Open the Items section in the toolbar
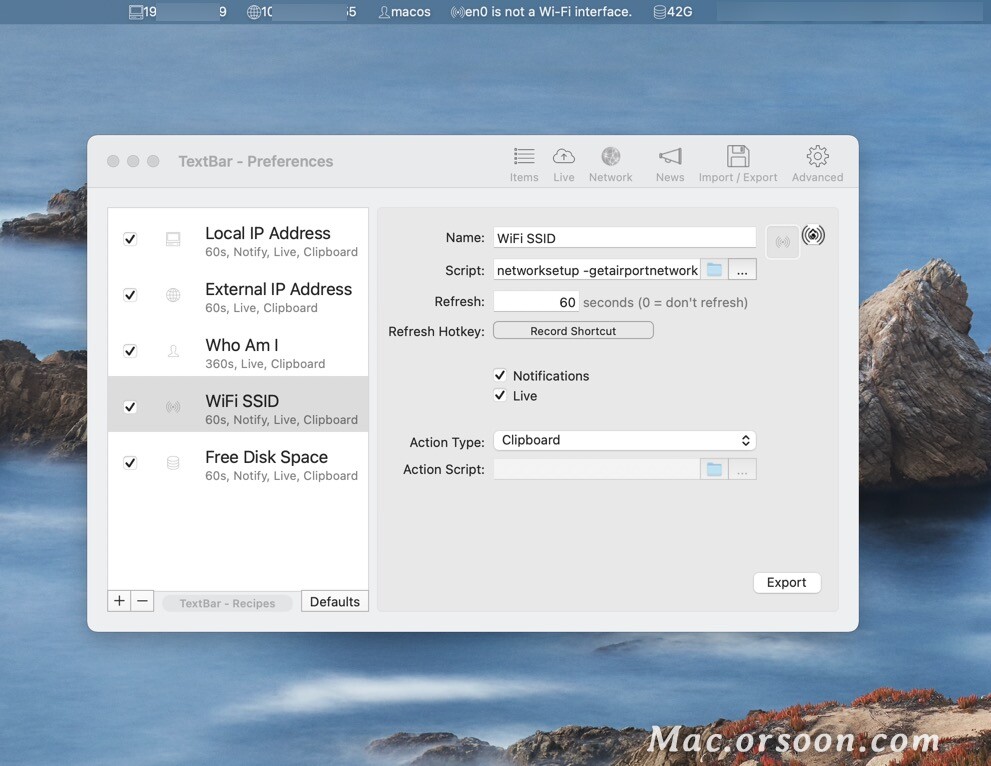Image resolution: width=991 pixels, height=766 pixels. coord(524,163)
